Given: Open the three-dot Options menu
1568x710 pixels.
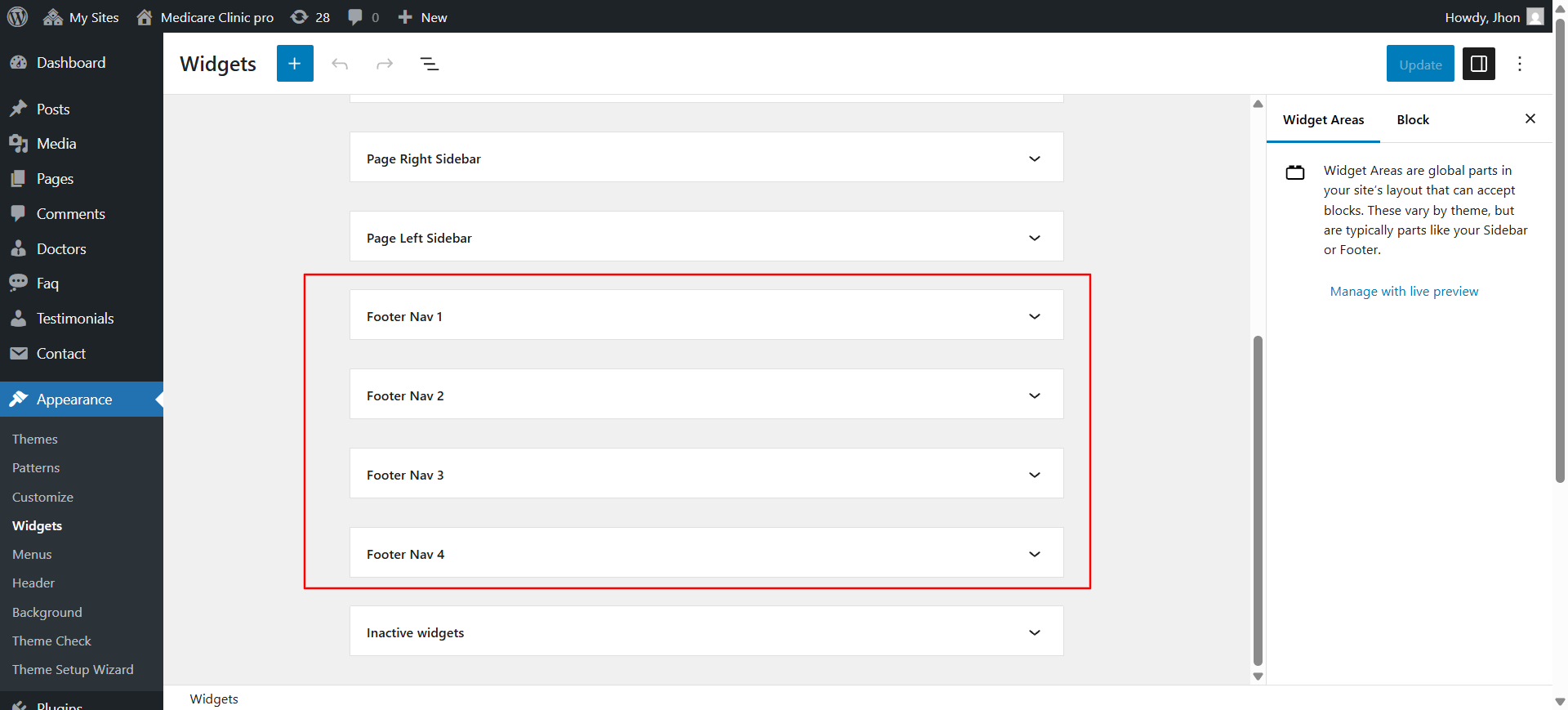Looking at the screenshot, I should pyautogui.click(x=1520, y=64).
